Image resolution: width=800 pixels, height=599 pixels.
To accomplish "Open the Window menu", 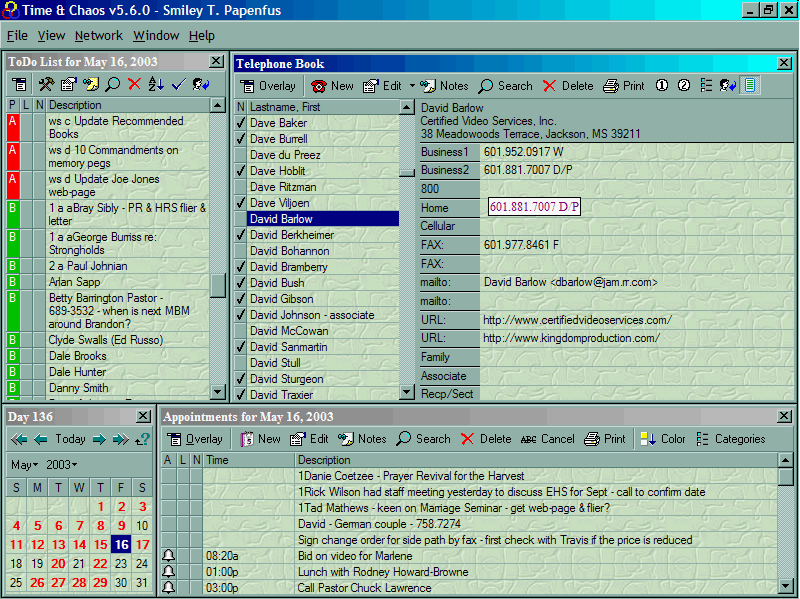I will [x=156, y=36].
